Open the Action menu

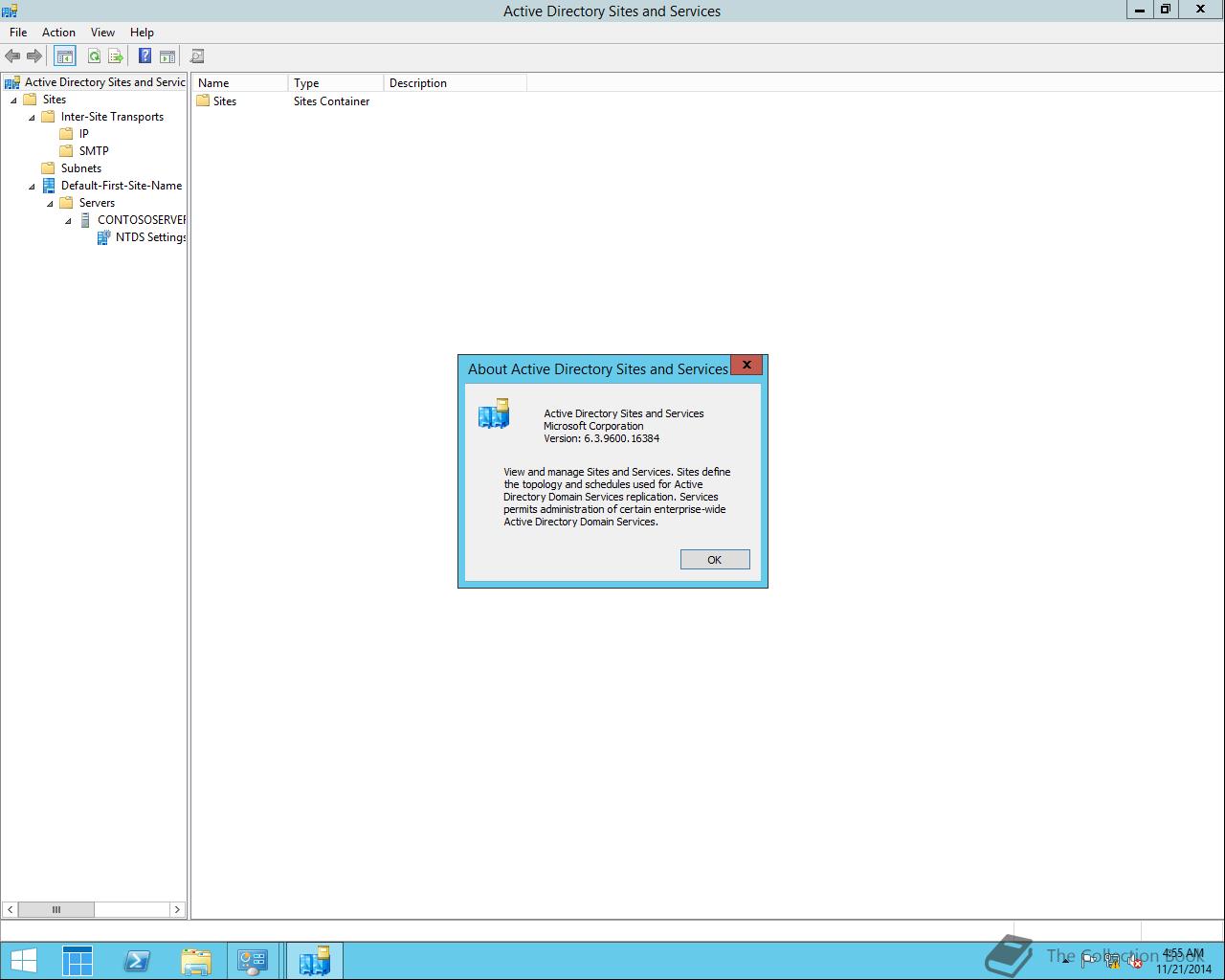click(x=58, y=32)
